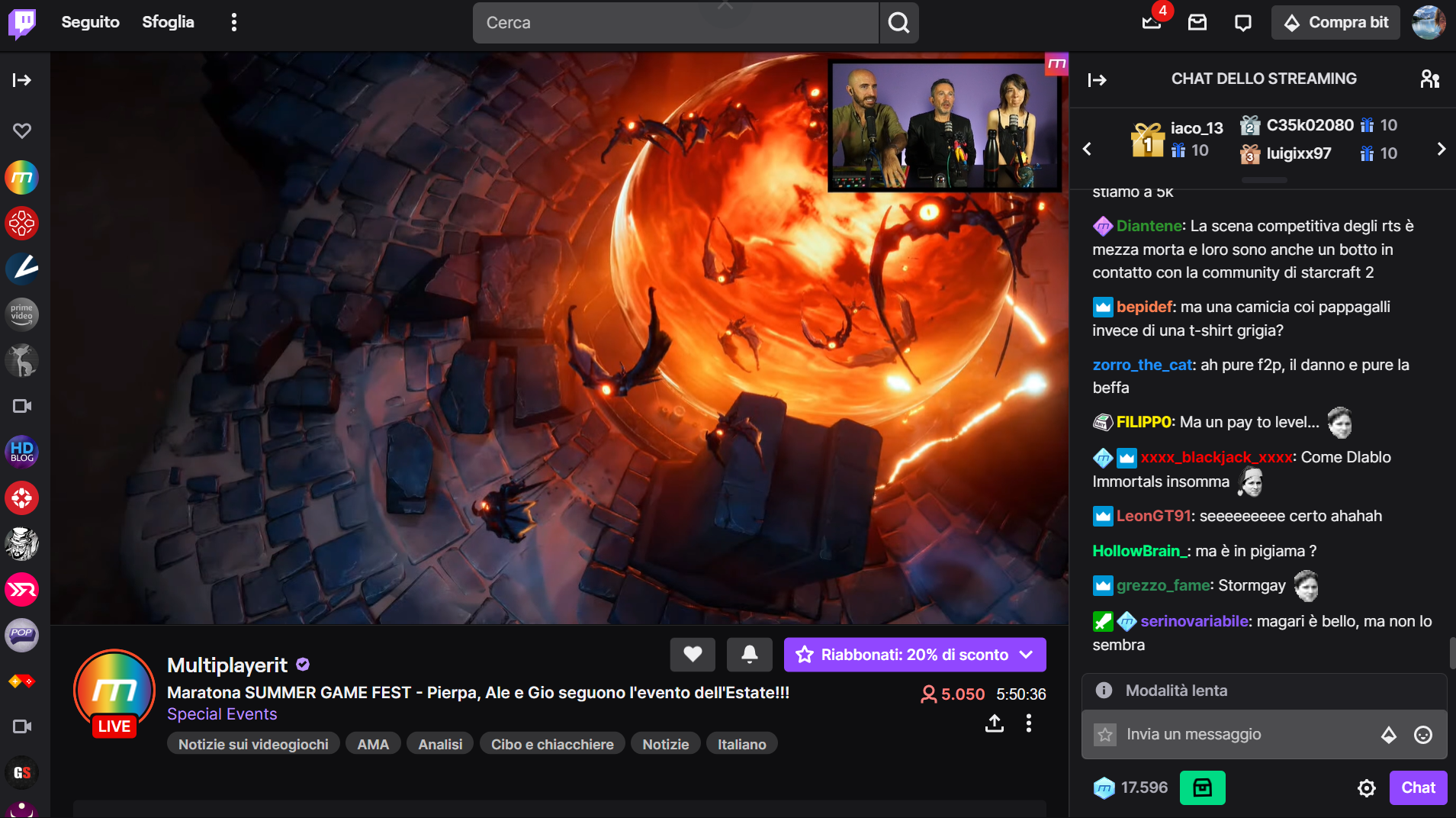The height and width of the screenshot is (818, 1456).
Task: Open the Multiplayerit channel avatar
Action: [114, 691]
